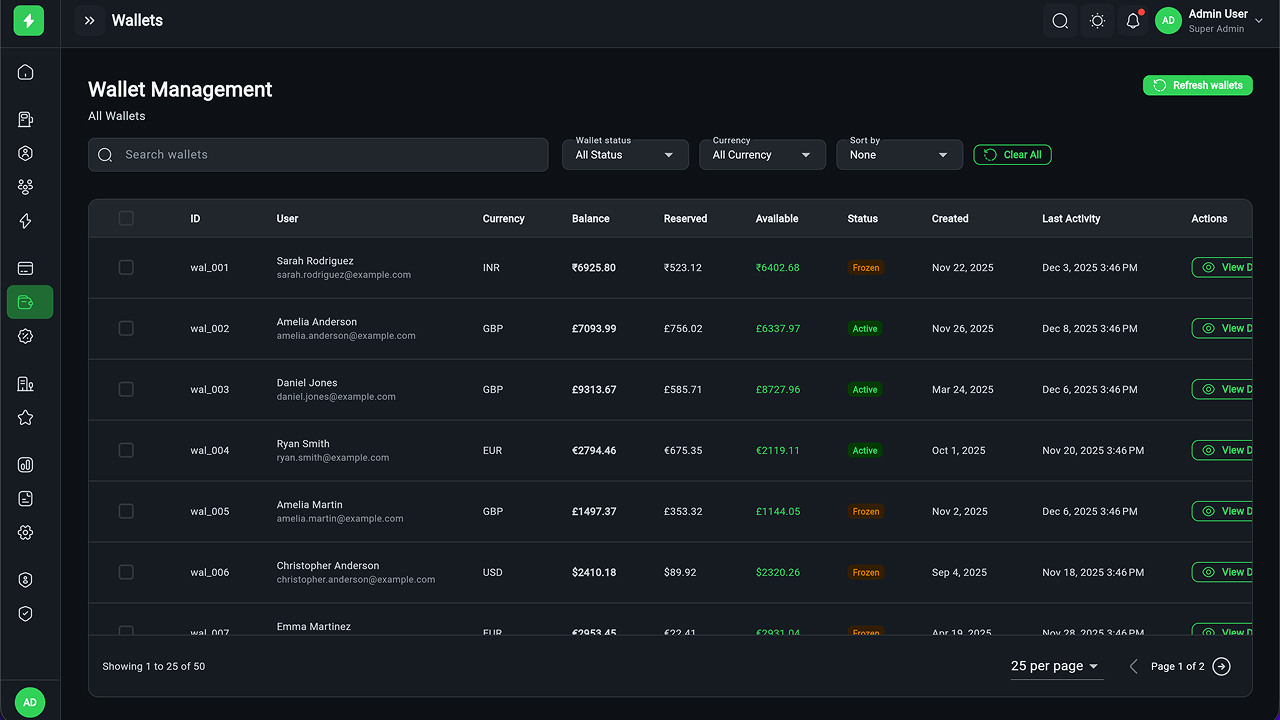
Task: Open the fuel station icon in sidebar
Action: 26,120
